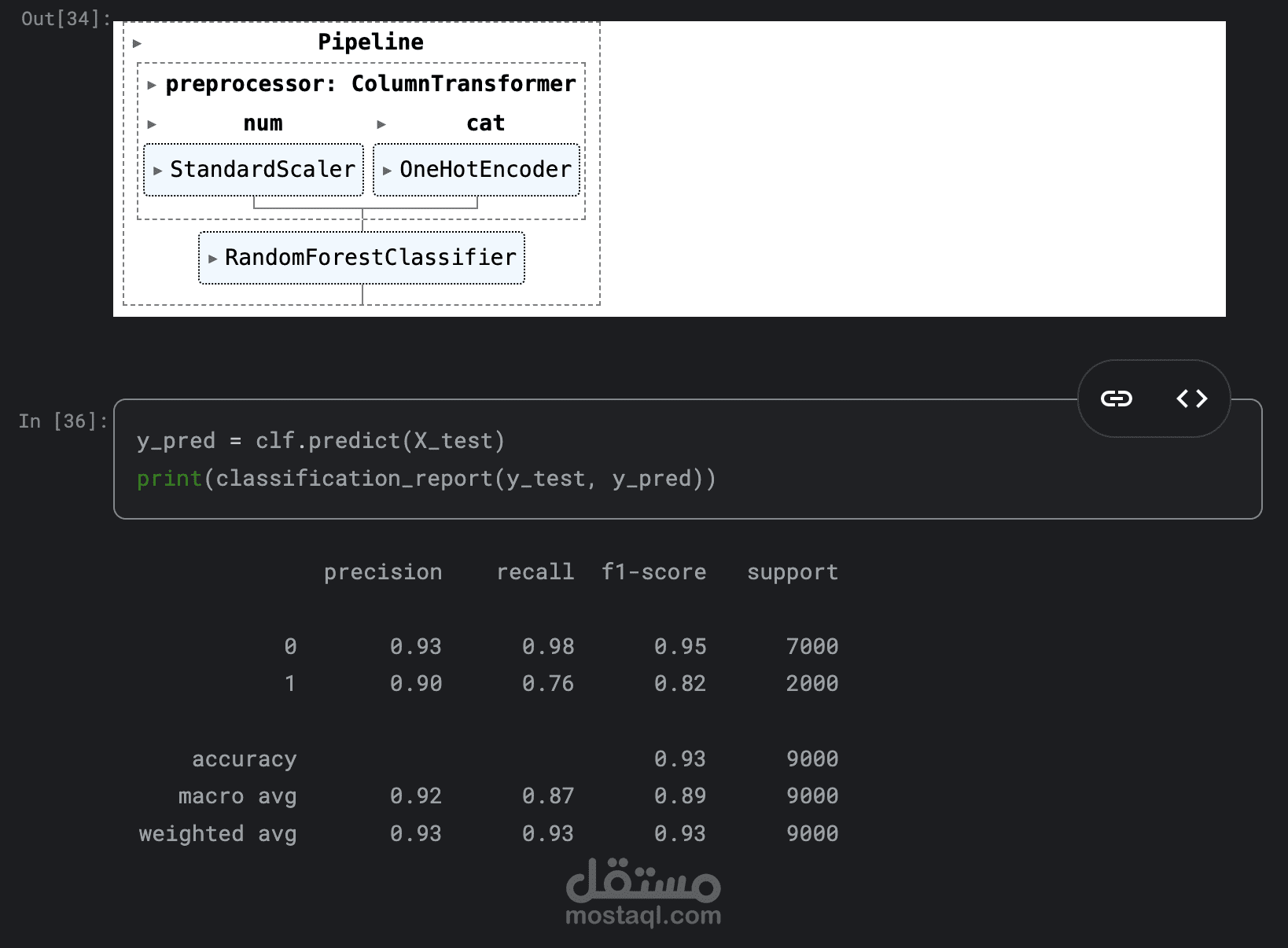This screenshot has height=948, width=1288.
Task: Click the copy link icon
Action: click(1116, 399)
